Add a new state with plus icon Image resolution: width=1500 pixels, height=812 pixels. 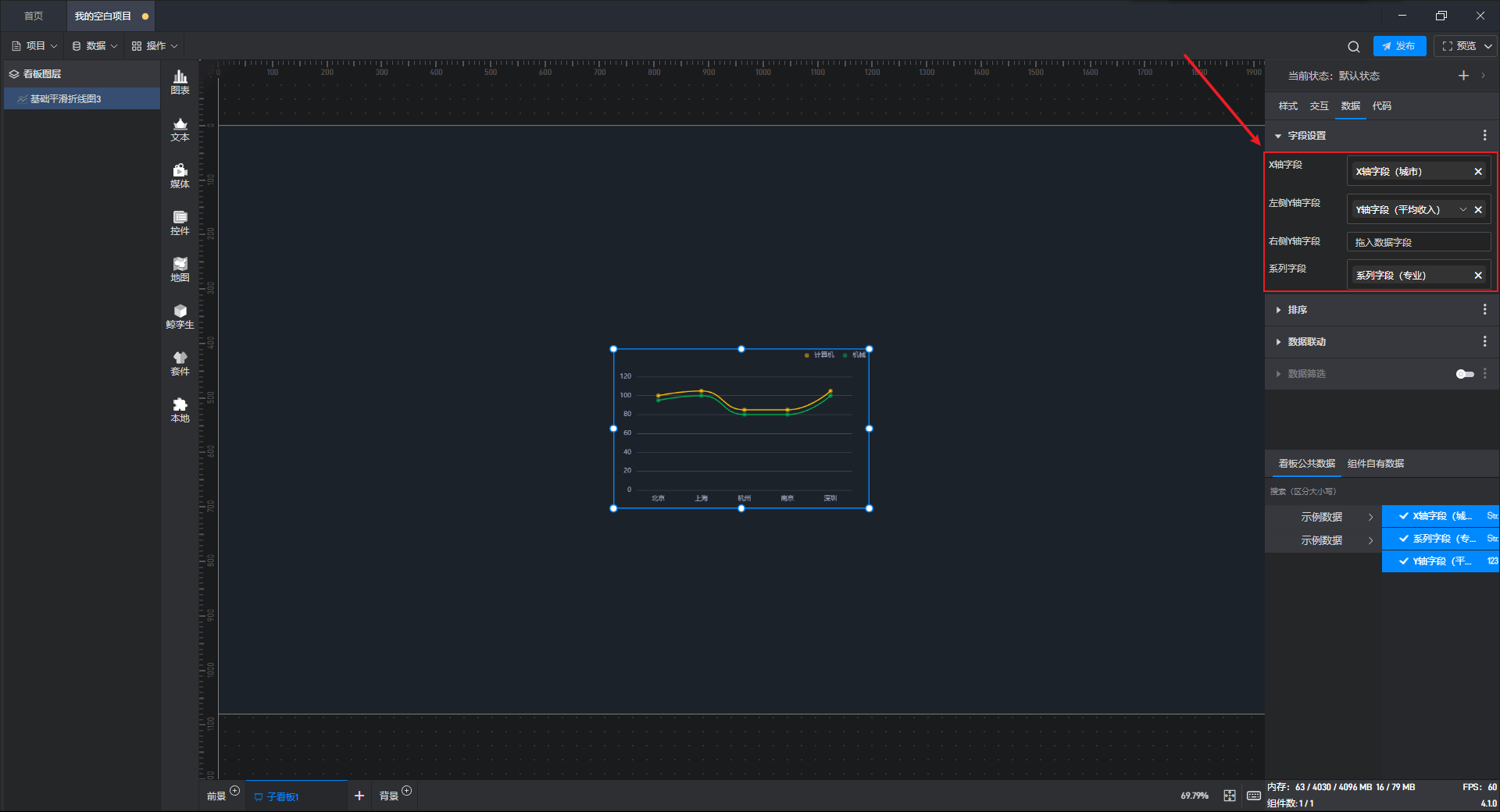pos(1463,76)
